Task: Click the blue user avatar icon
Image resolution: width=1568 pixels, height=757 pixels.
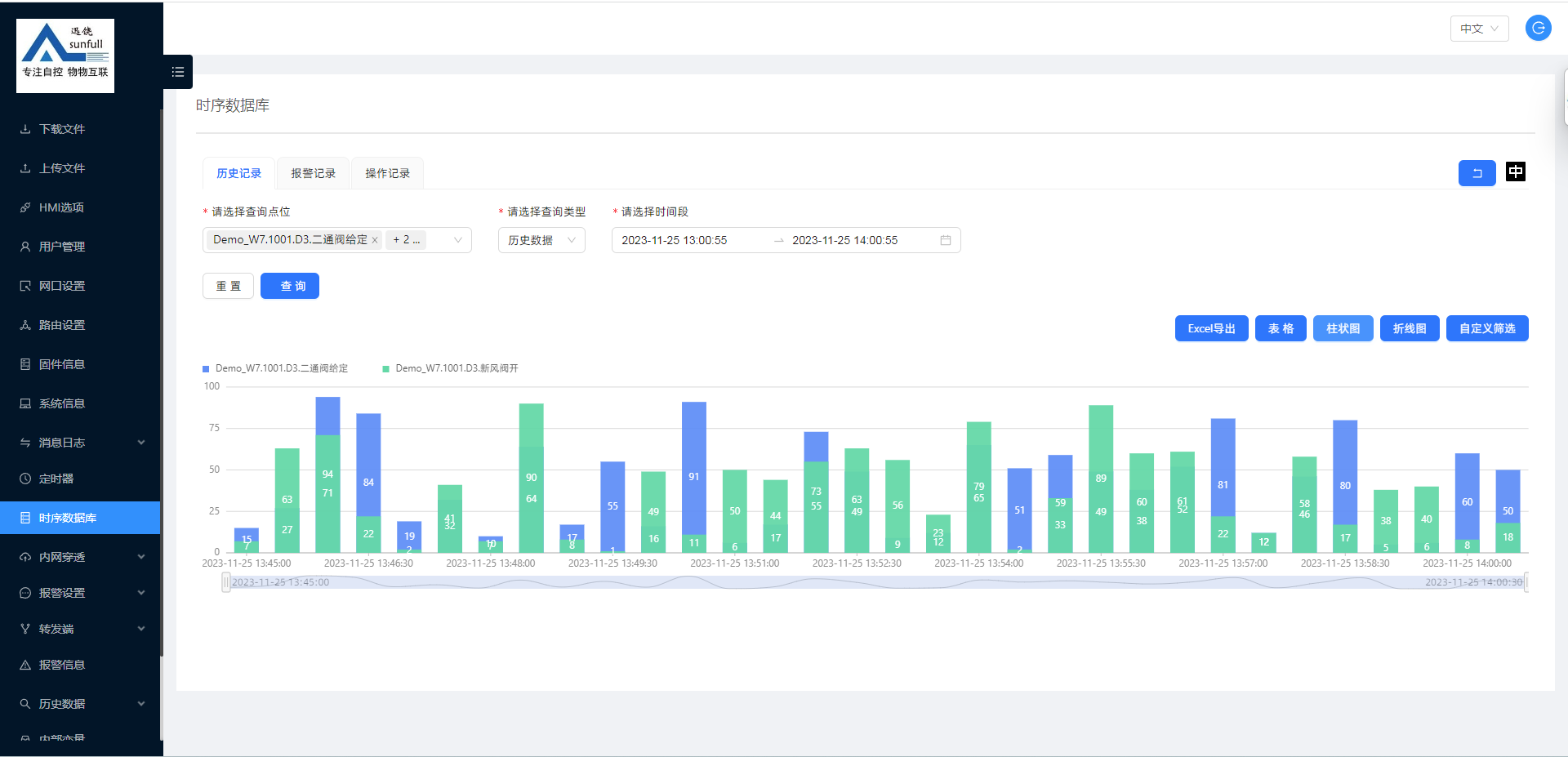Action: coord(1538,29)
